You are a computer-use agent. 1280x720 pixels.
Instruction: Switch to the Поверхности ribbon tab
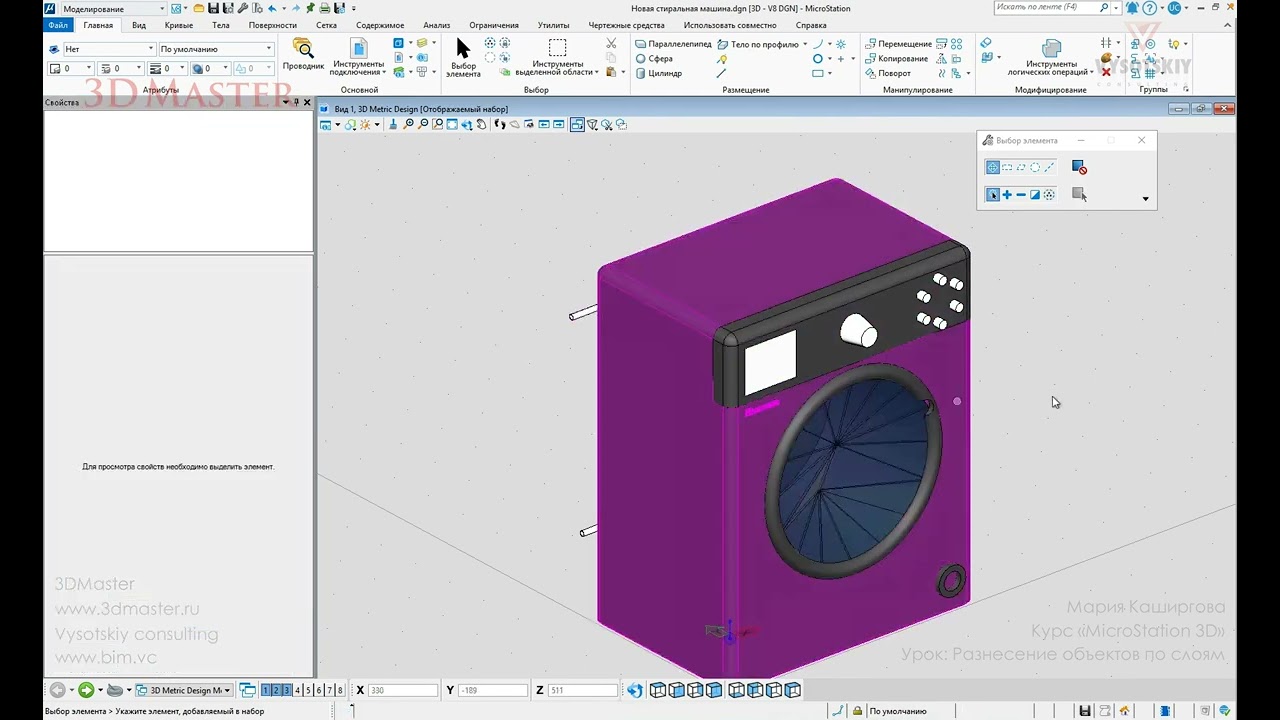[x=272, y=25]
